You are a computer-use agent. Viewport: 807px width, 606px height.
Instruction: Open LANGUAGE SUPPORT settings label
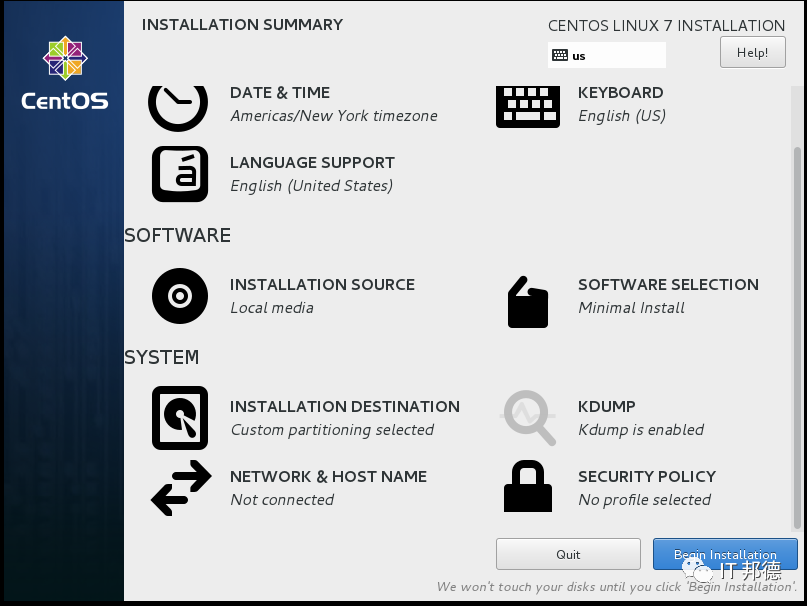(312, 163)
